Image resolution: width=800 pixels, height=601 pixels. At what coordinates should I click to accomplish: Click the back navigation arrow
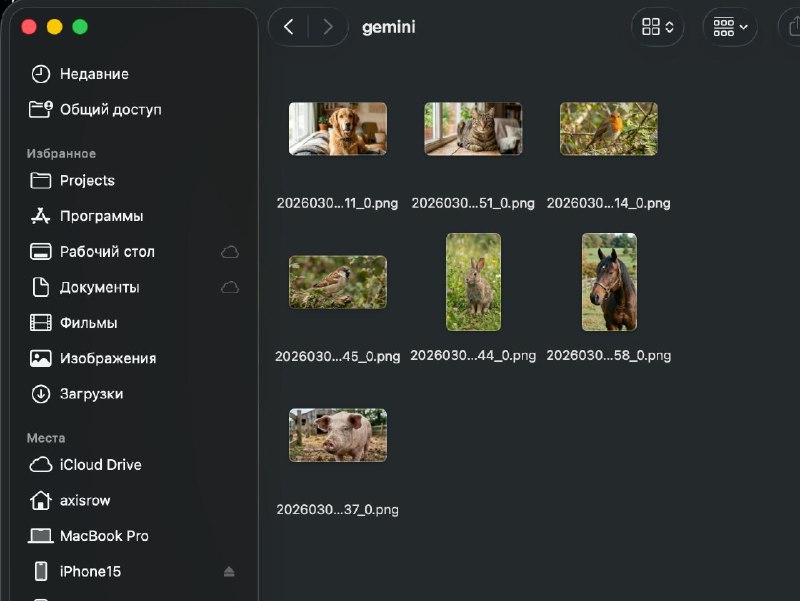pyautogui.click(x=289, y=27)
